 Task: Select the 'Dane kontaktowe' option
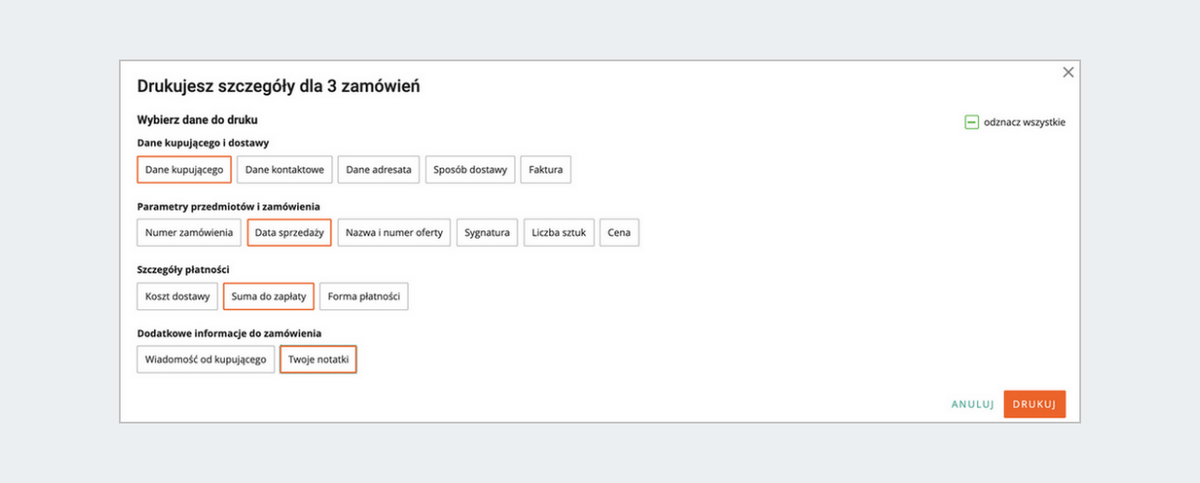tap(285, 170)
